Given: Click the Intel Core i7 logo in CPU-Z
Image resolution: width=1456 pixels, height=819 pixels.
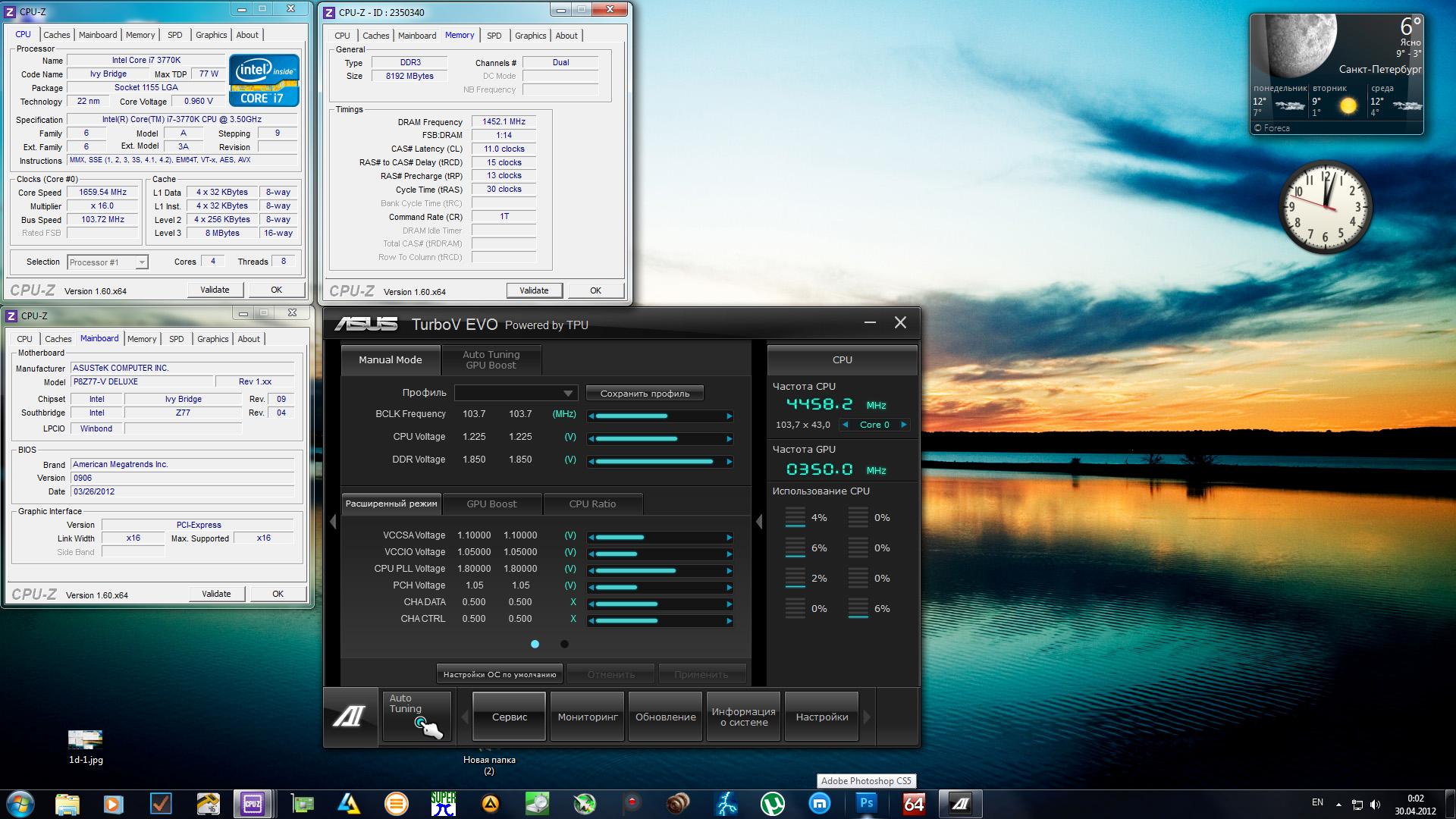Looking at the screenshot, I should point(264,80).
